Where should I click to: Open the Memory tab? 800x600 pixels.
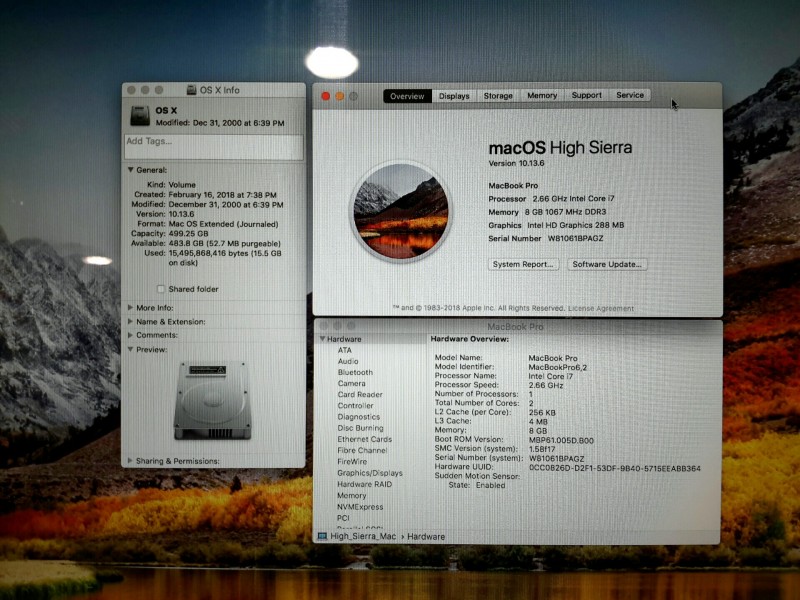pos(542,95)
